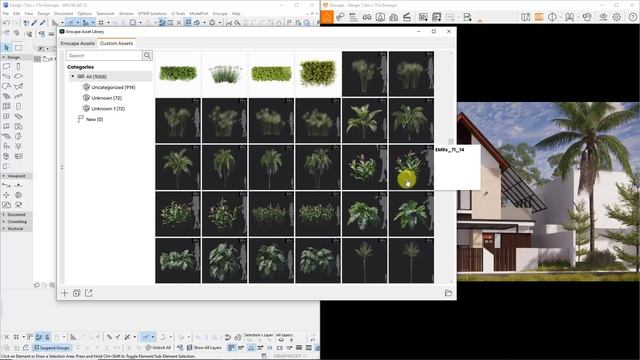Image resolution: width=640 pixels, height=360 pixels.
Task: Click the eyedropper pick-up parameters icon
Action: (35, 23)
